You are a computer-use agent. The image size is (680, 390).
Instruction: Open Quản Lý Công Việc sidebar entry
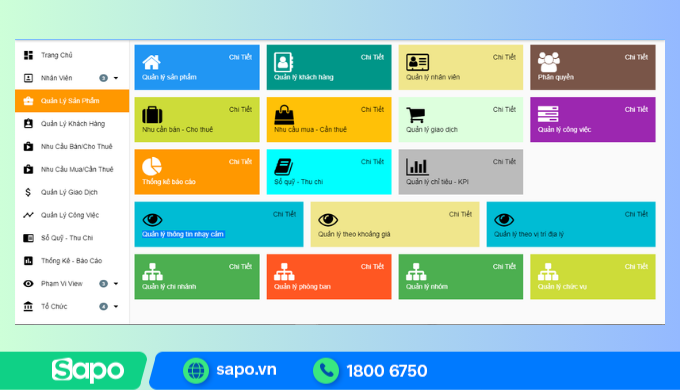[x=72, y=215]
